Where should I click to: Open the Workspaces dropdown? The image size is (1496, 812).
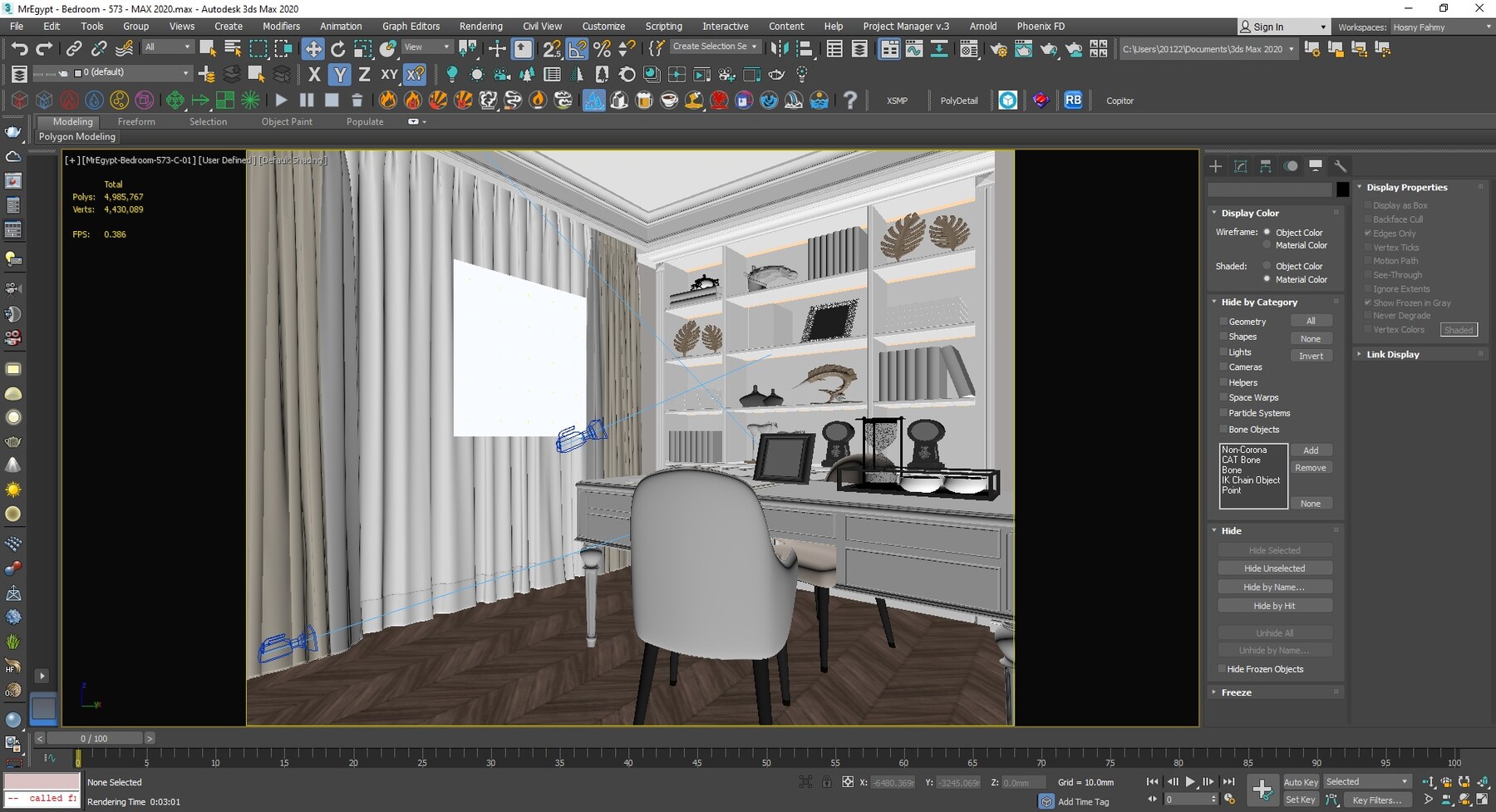tap(1443, 26)
